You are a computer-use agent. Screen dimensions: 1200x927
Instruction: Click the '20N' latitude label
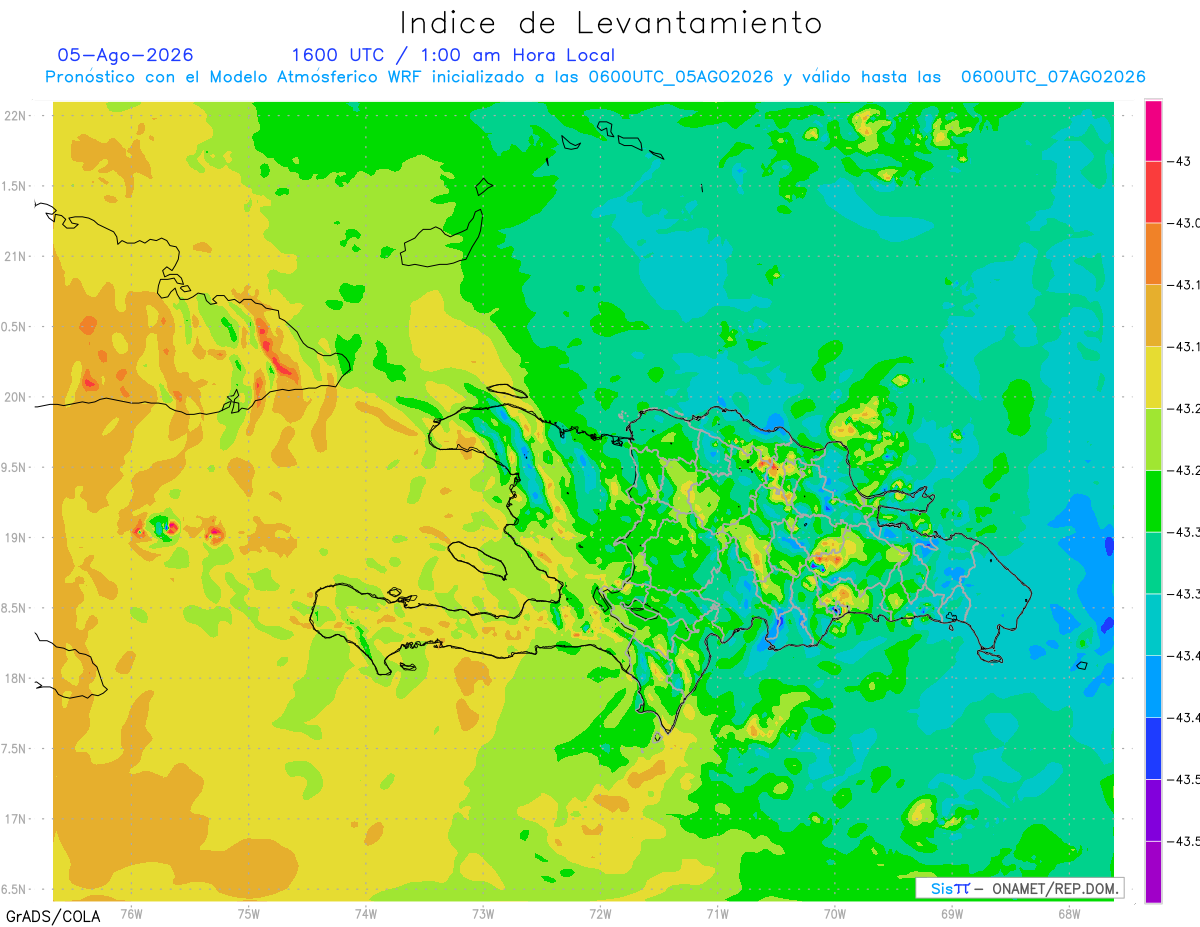point(16,397)
